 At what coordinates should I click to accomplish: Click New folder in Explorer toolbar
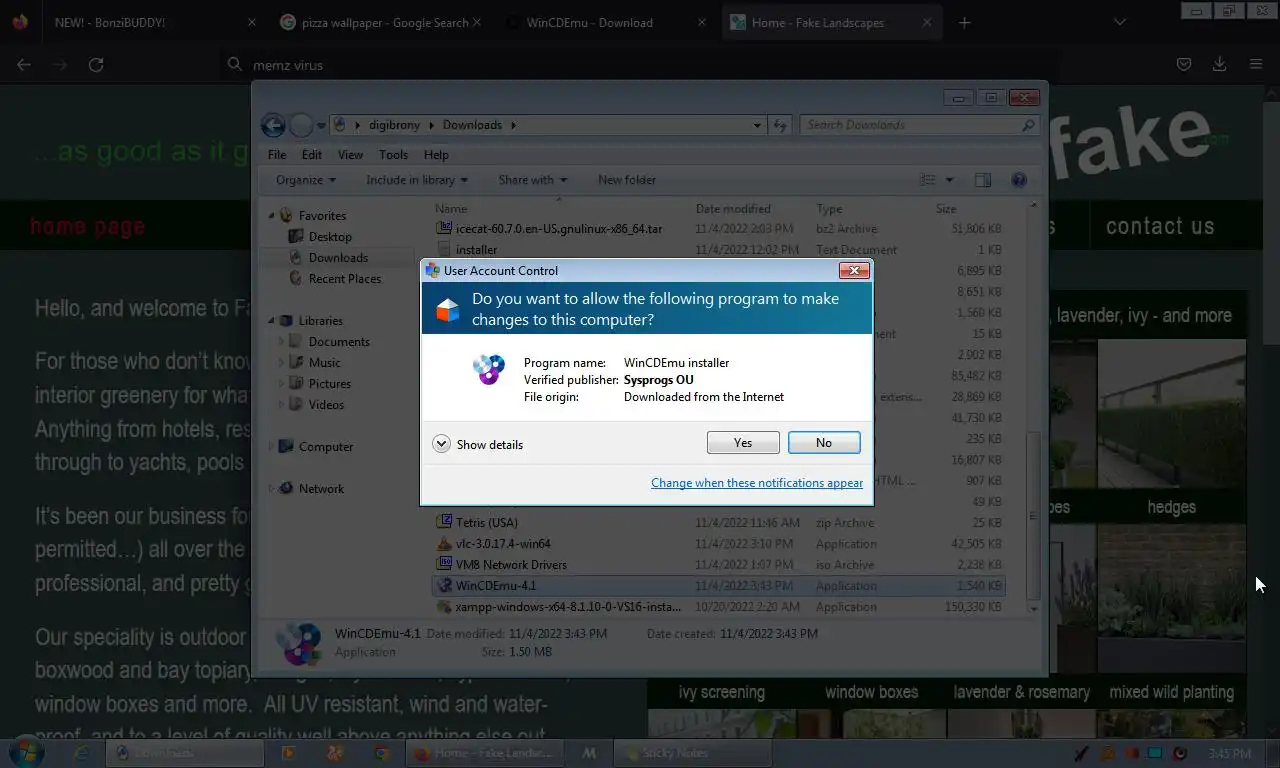627,180
